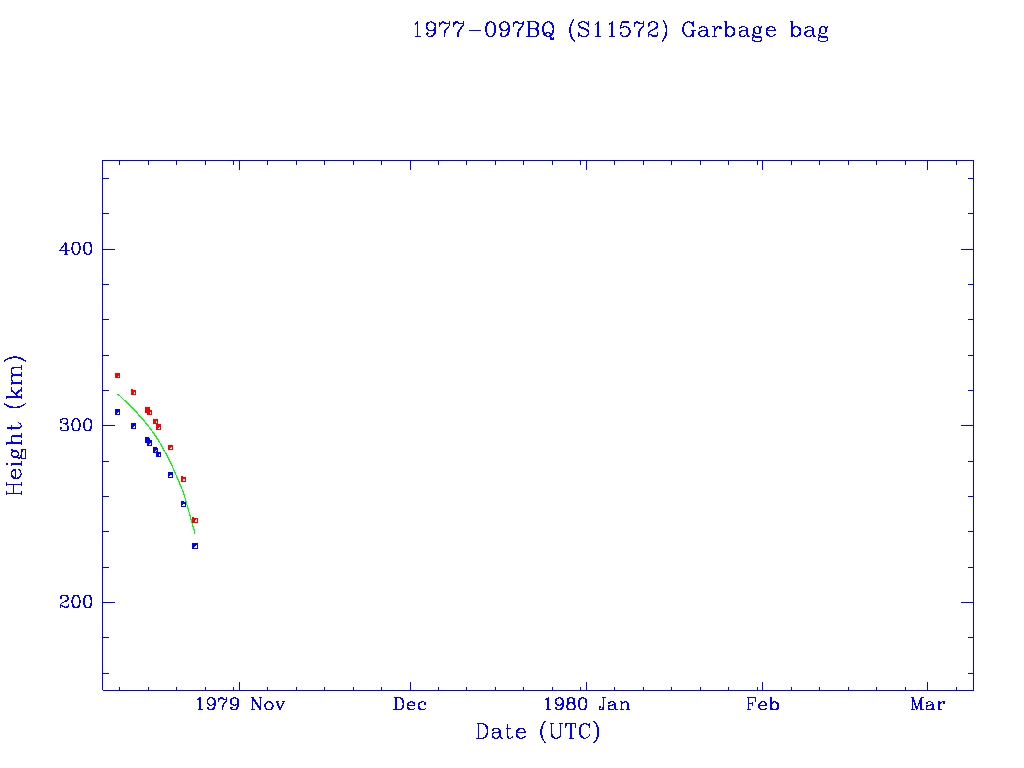Click the "1980 Jan" date axis label
Screen dimensions: 1024x768
[586, 704]
